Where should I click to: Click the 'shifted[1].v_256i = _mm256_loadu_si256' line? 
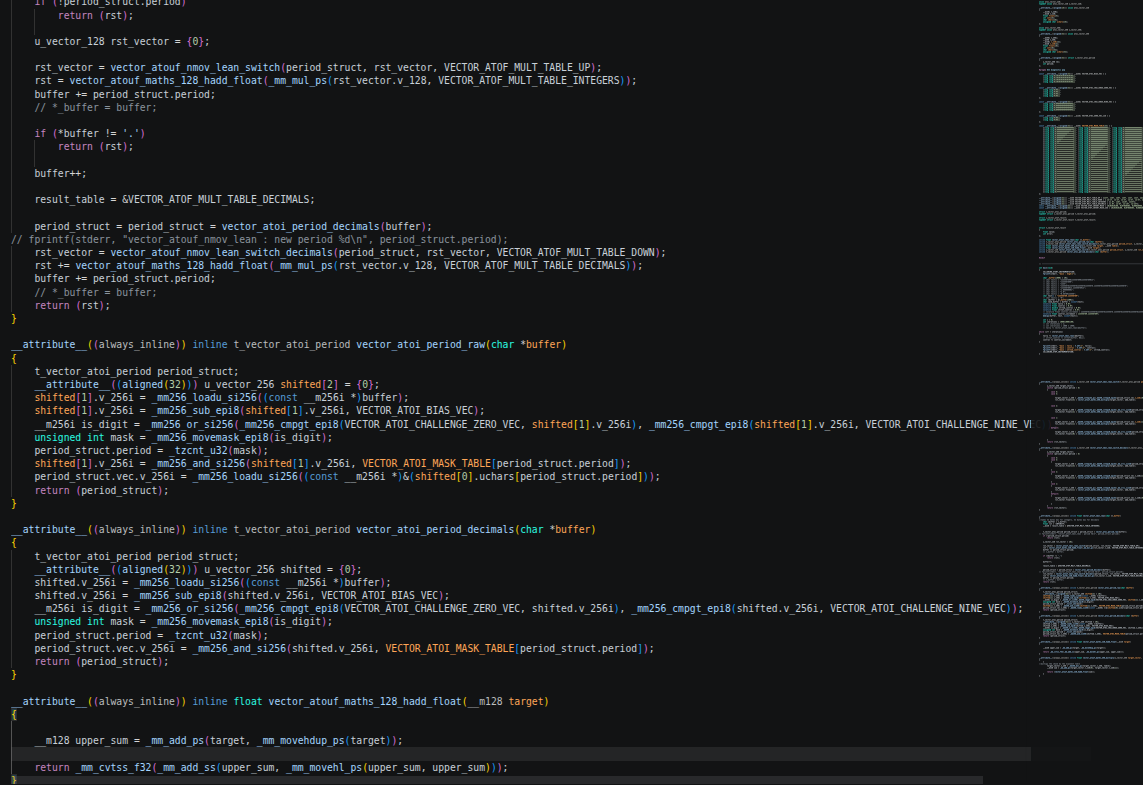222,397
